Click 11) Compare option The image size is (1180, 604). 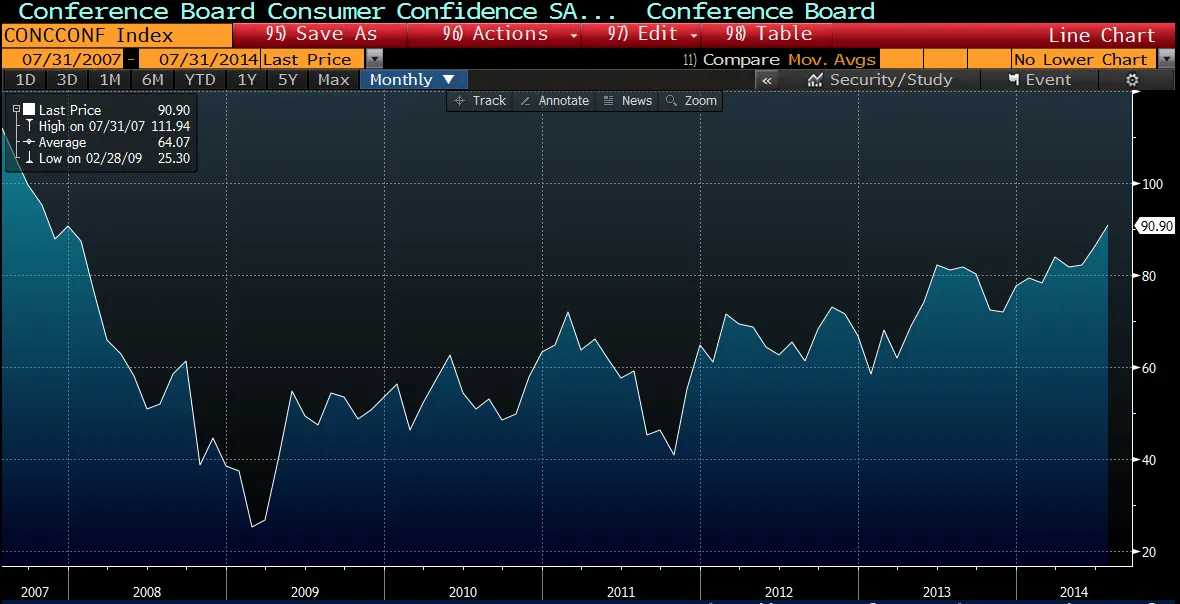731,59
